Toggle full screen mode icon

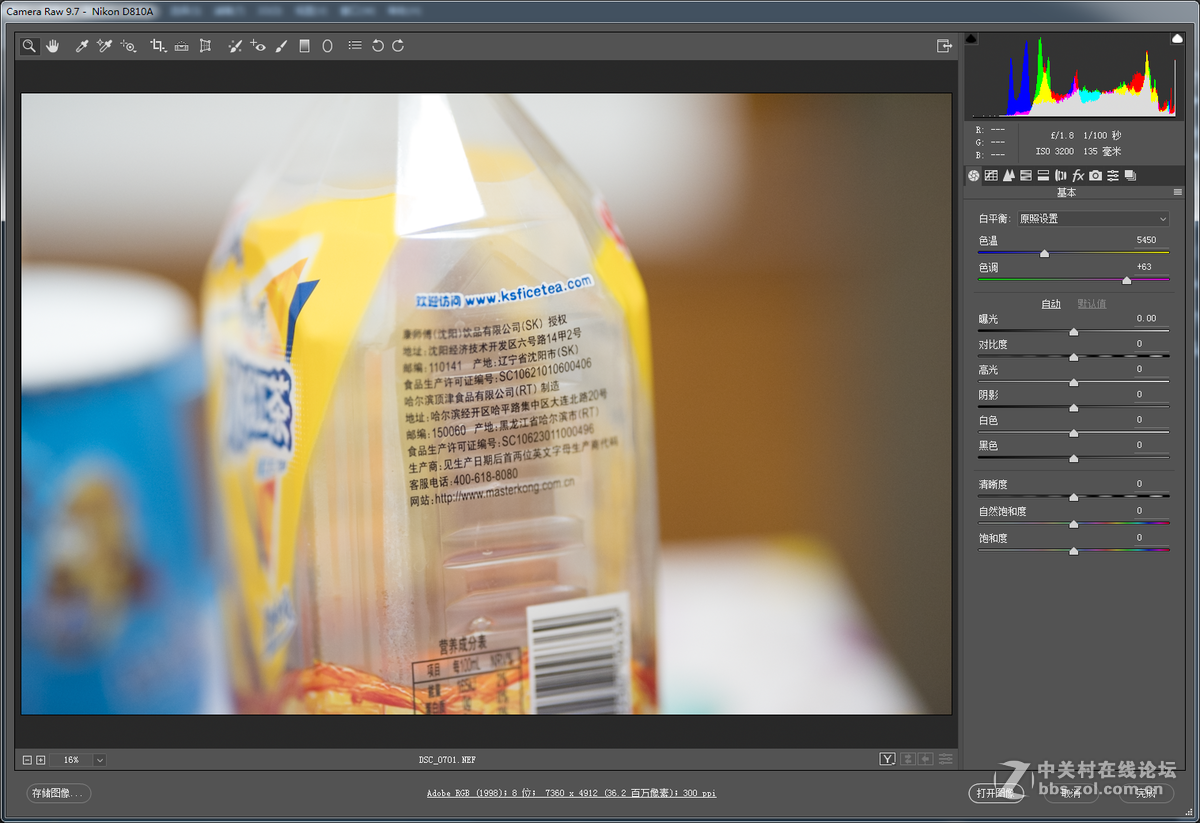[x=943, y=46]
